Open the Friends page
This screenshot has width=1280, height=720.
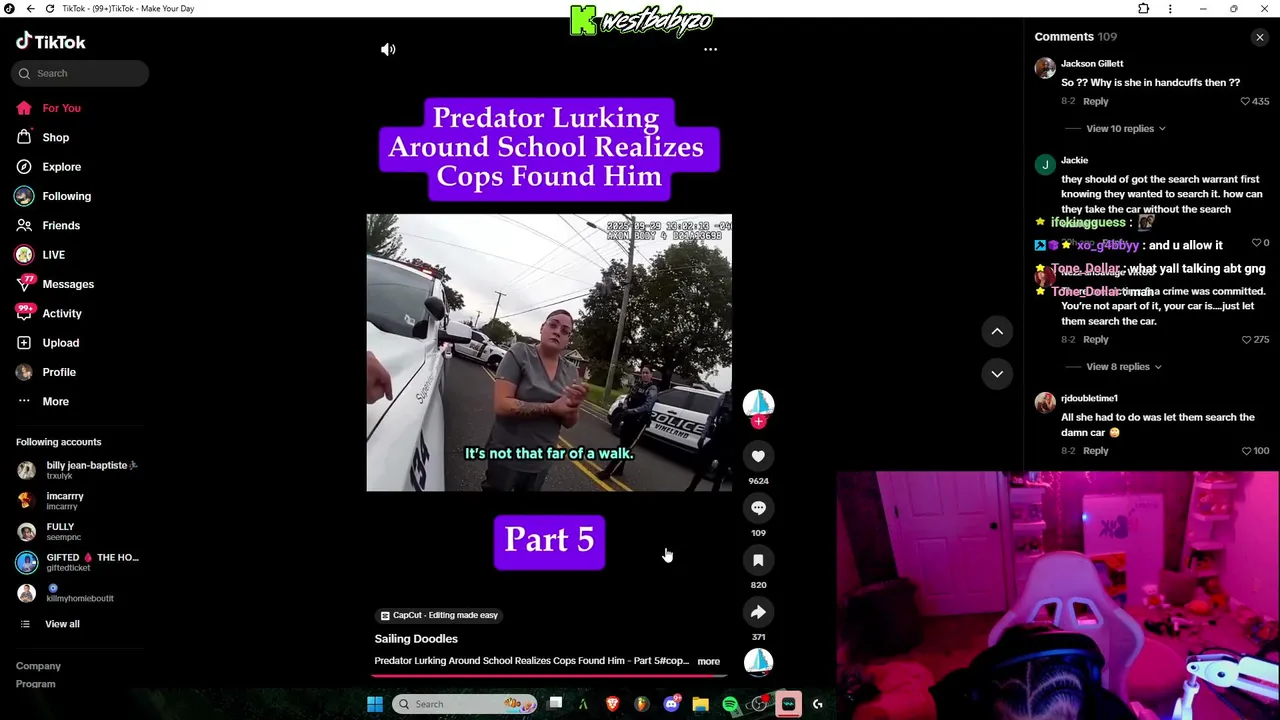pyautogui.click(x=48, y=226)
